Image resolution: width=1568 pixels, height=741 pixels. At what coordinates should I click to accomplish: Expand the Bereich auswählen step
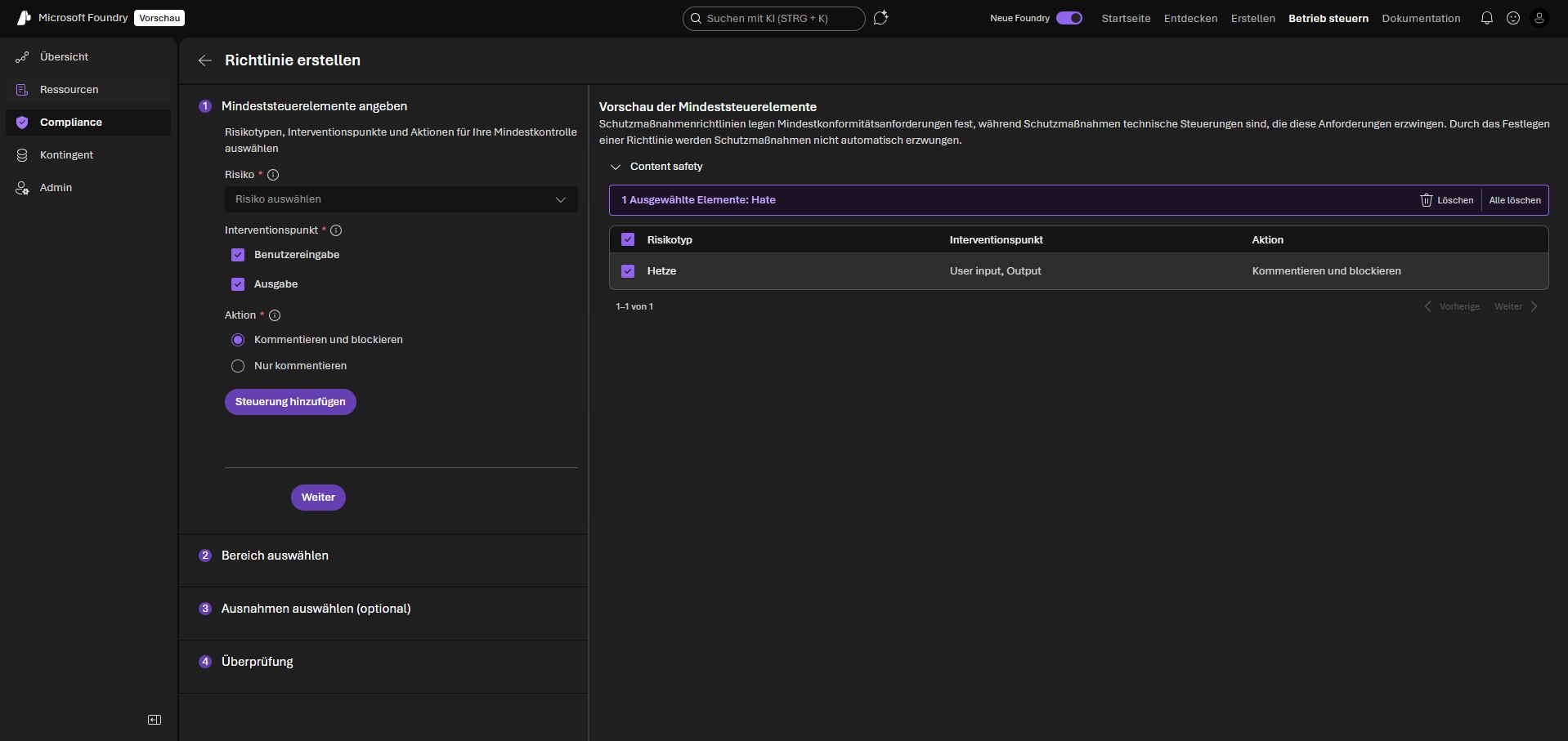[x=275, y=556]
